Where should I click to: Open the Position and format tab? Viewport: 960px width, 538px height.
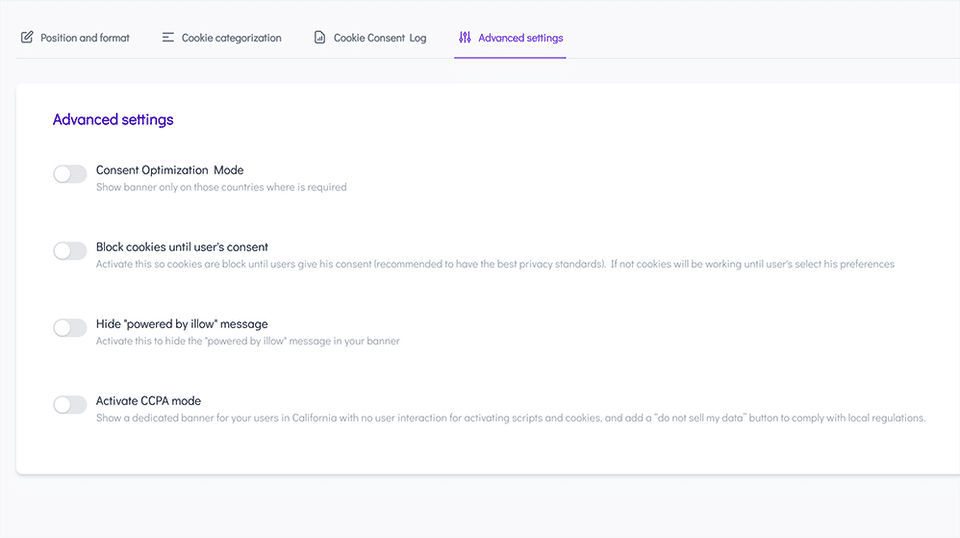pos(85,38)
